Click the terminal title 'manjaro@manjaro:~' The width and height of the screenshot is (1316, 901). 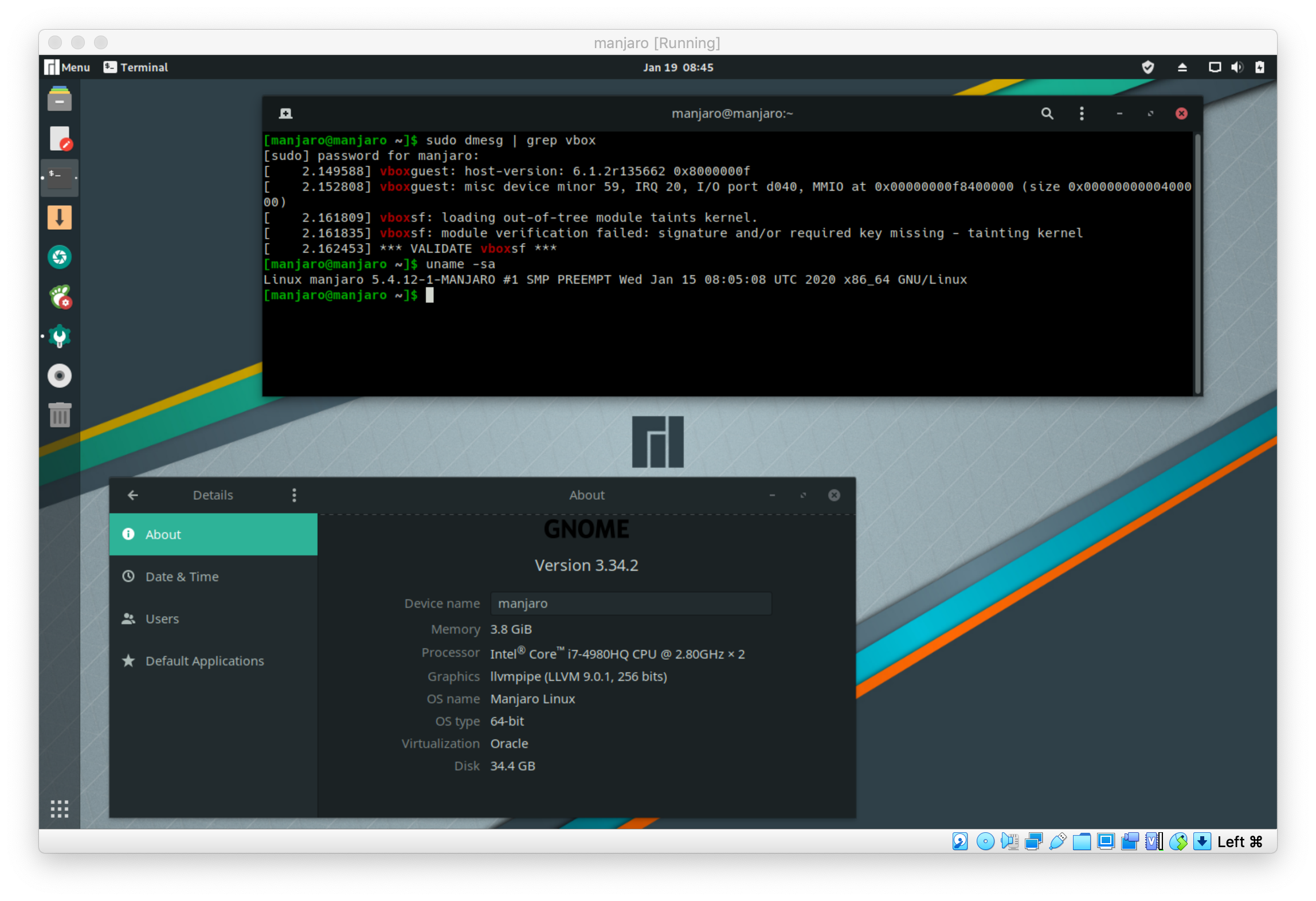[732, 113]
